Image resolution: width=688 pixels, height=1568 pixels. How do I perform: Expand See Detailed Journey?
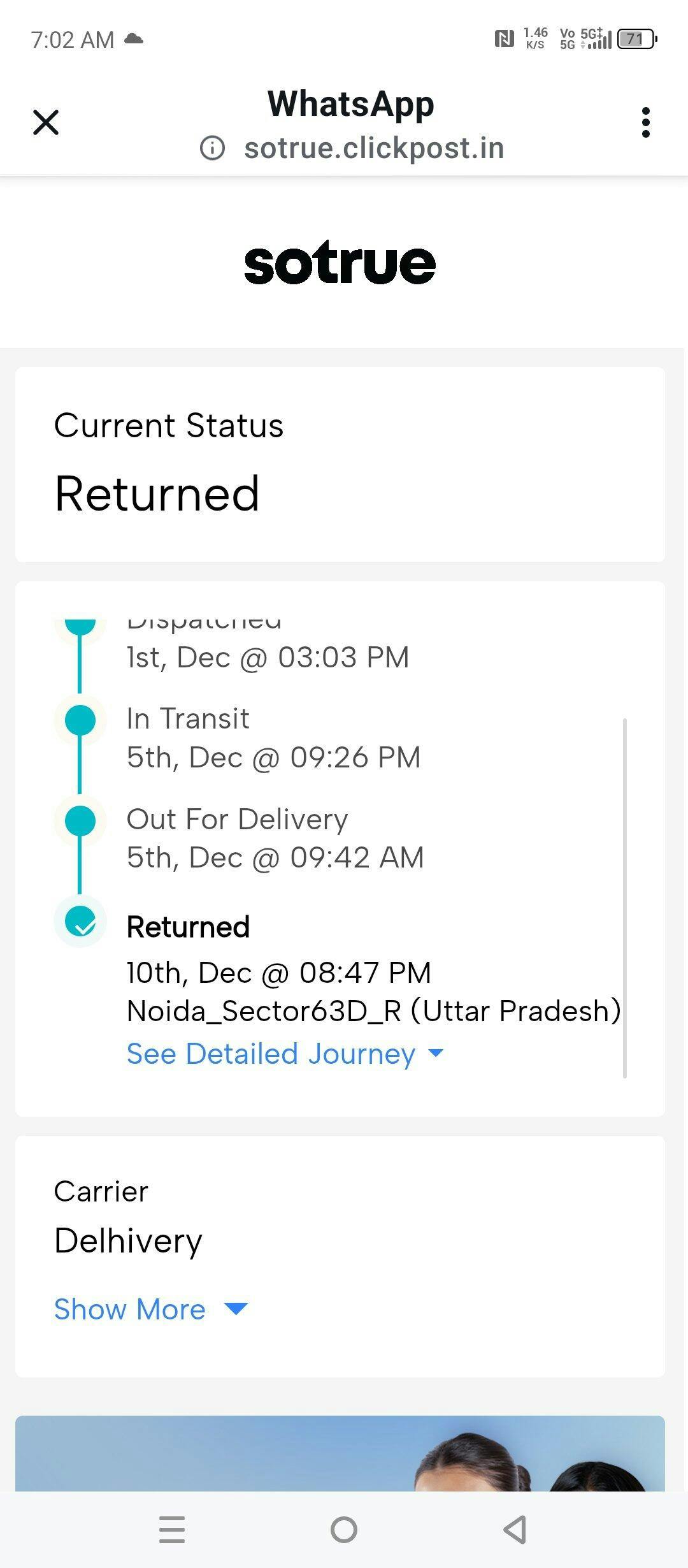click(271, 1054)
